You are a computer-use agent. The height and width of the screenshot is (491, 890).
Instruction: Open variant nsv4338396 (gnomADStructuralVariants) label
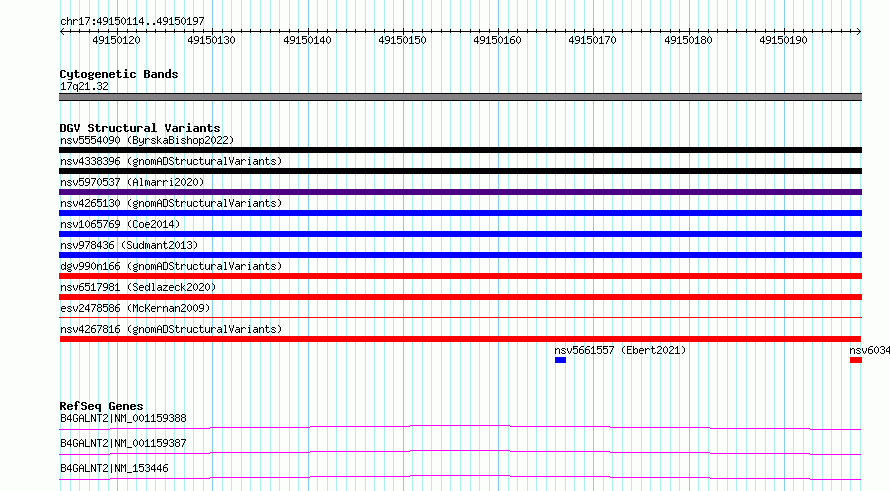(x=171, y=161)
